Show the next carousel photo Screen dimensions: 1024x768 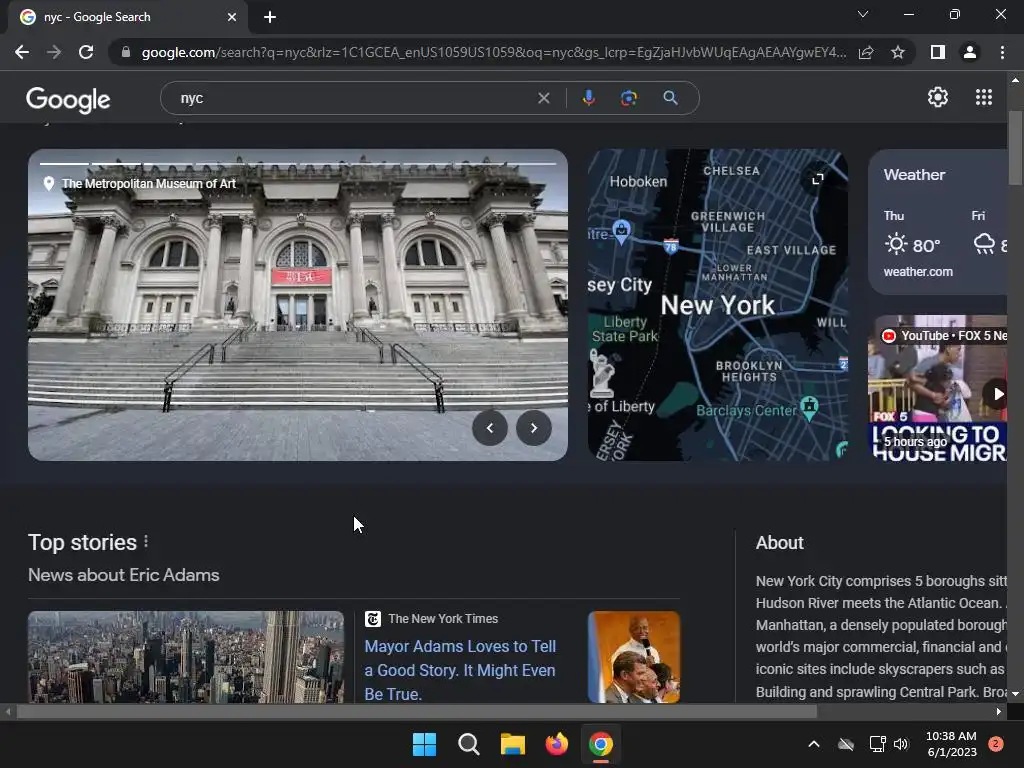click(x=534, y=428)
